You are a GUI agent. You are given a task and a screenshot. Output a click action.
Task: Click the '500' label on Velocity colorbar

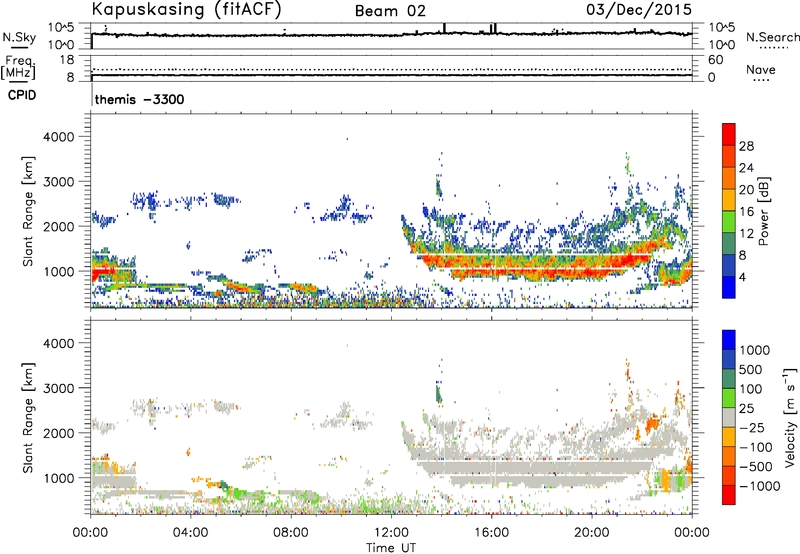click(751, 370)
